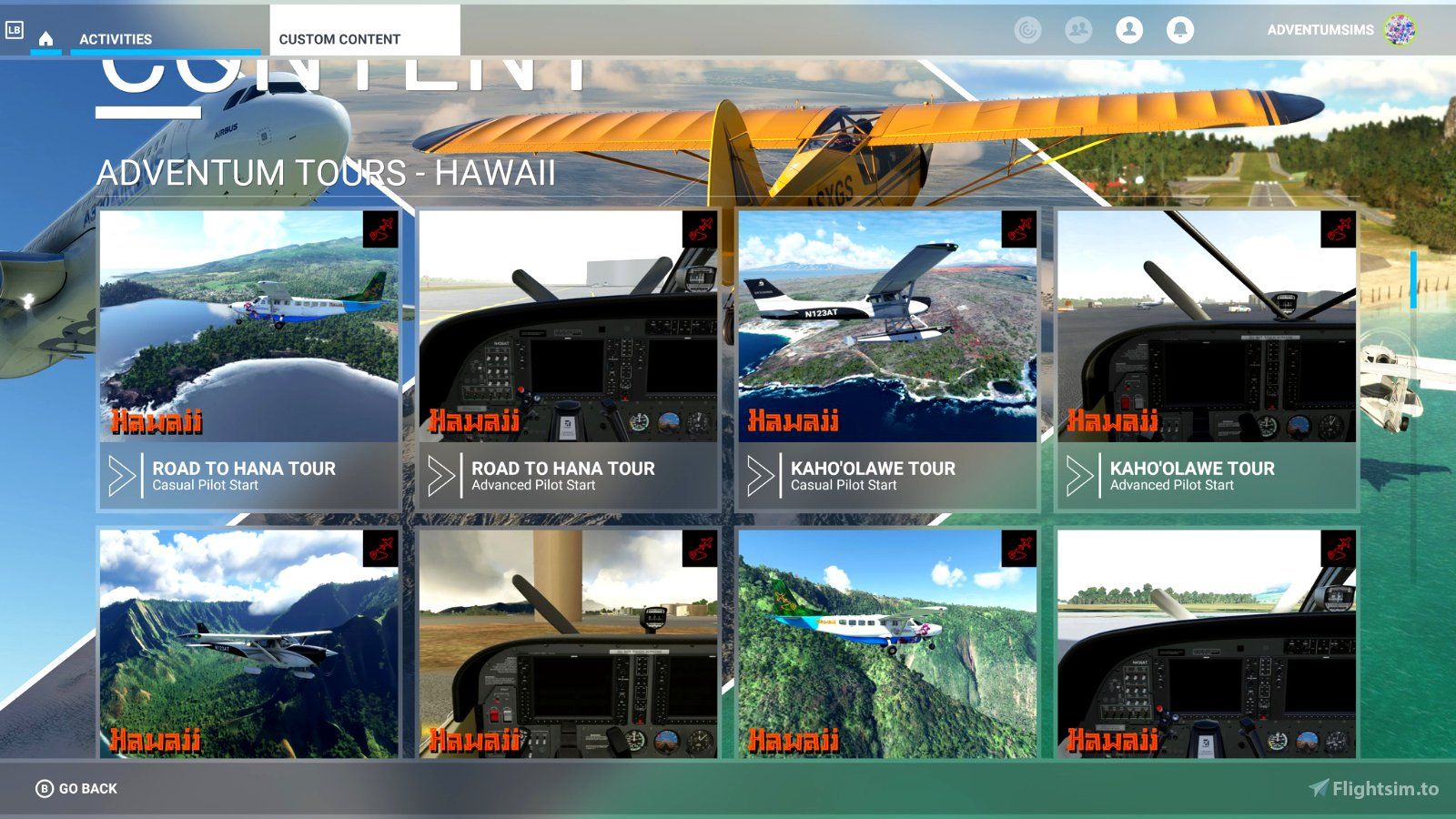Click the AdventumSims avatar picture
This screenshot has width=1456, height=819.
(x=1400, y=30)
